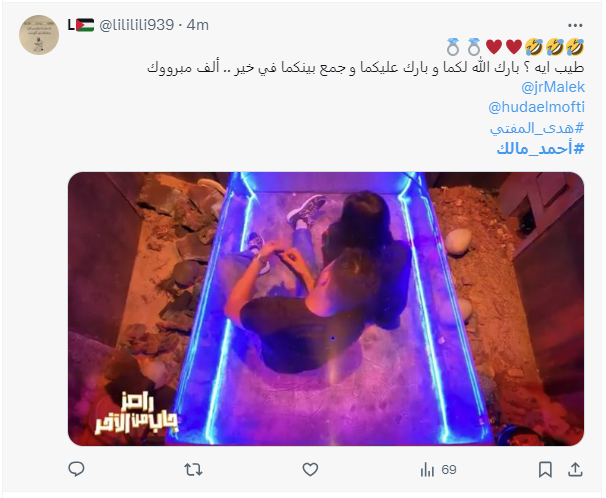The width and height of the screenshot is (606, 498).
Task: Click the retweet arrows icon
Action: 193,469
